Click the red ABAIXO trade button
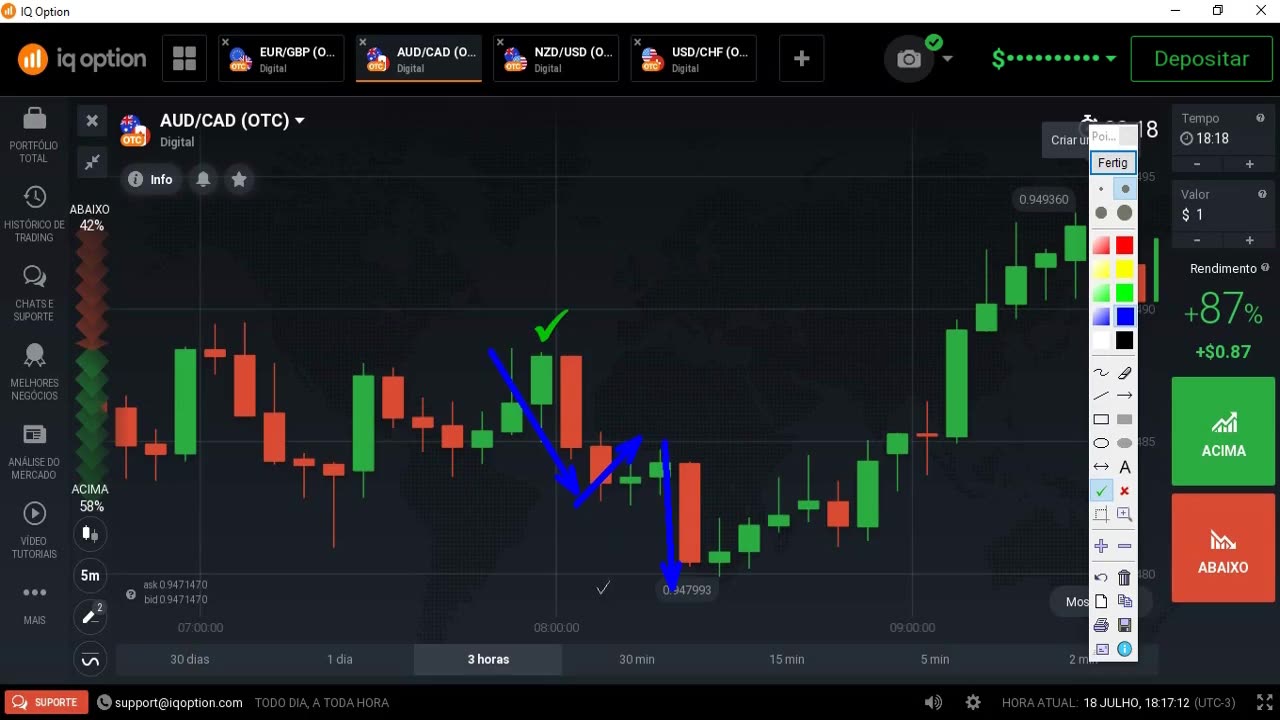 1223,548
